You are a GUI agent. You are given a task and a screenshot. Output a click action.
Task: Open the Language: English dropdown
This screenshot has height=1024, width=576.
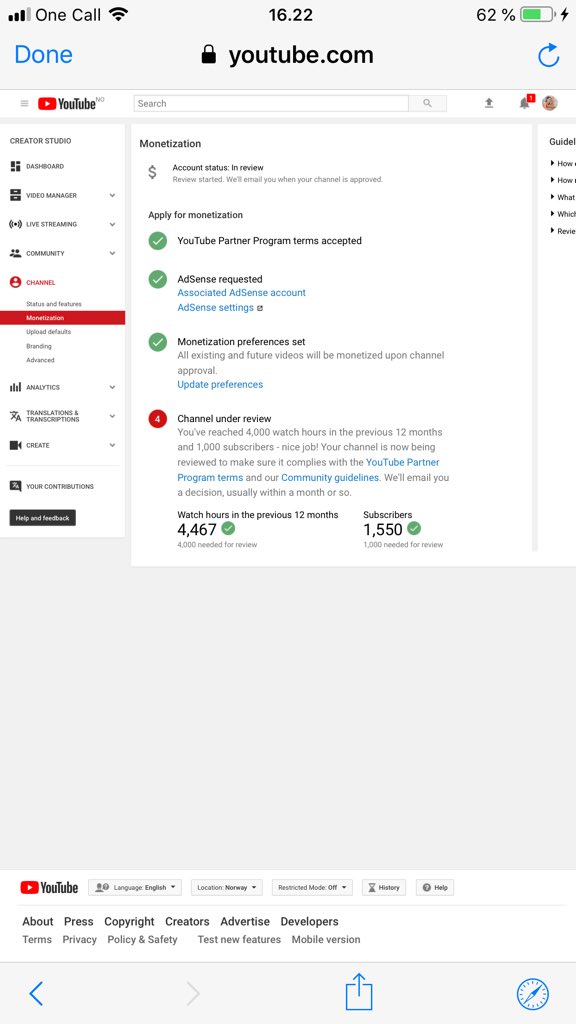click(x=135, y=888)
